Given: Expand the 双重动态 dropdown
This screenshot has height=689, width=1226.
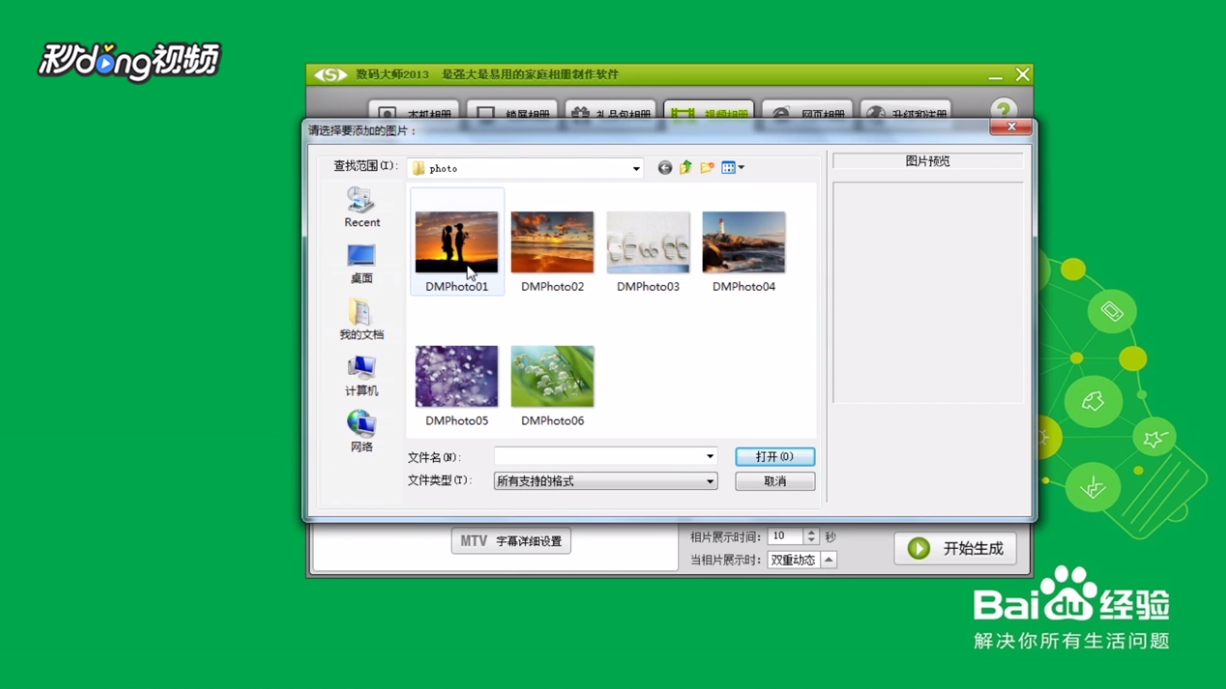Looking at the screenshot, I should (828, 560).
